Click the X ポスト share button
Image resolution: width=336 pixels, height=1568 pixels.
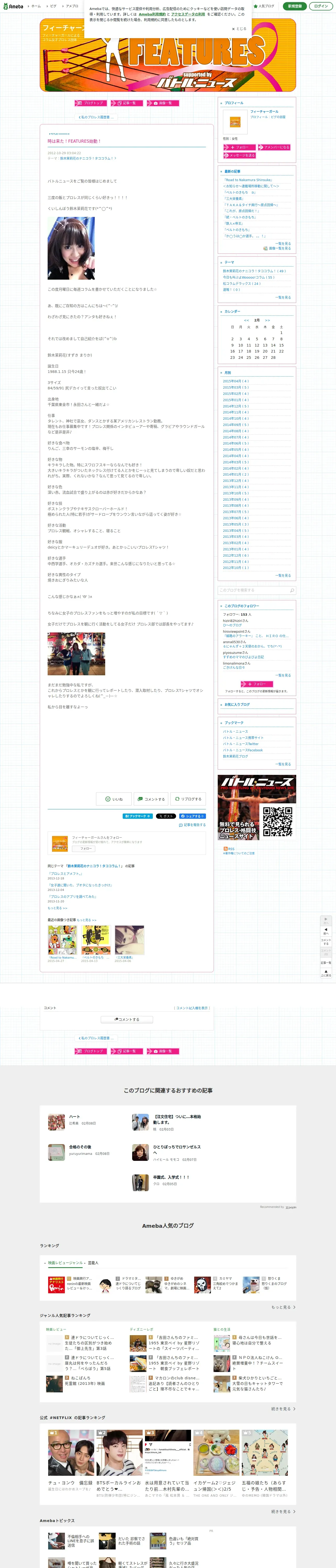[166, 816]
